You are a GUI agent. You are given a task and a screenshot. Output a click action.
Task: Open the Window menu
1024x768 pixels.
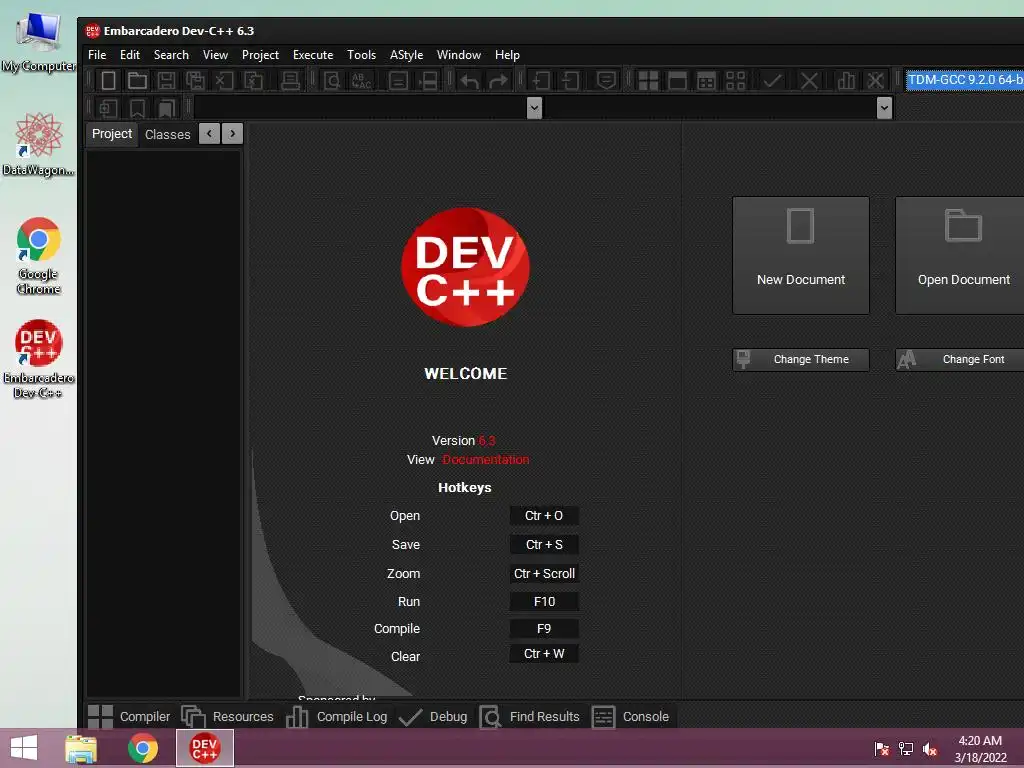[458, 55]
